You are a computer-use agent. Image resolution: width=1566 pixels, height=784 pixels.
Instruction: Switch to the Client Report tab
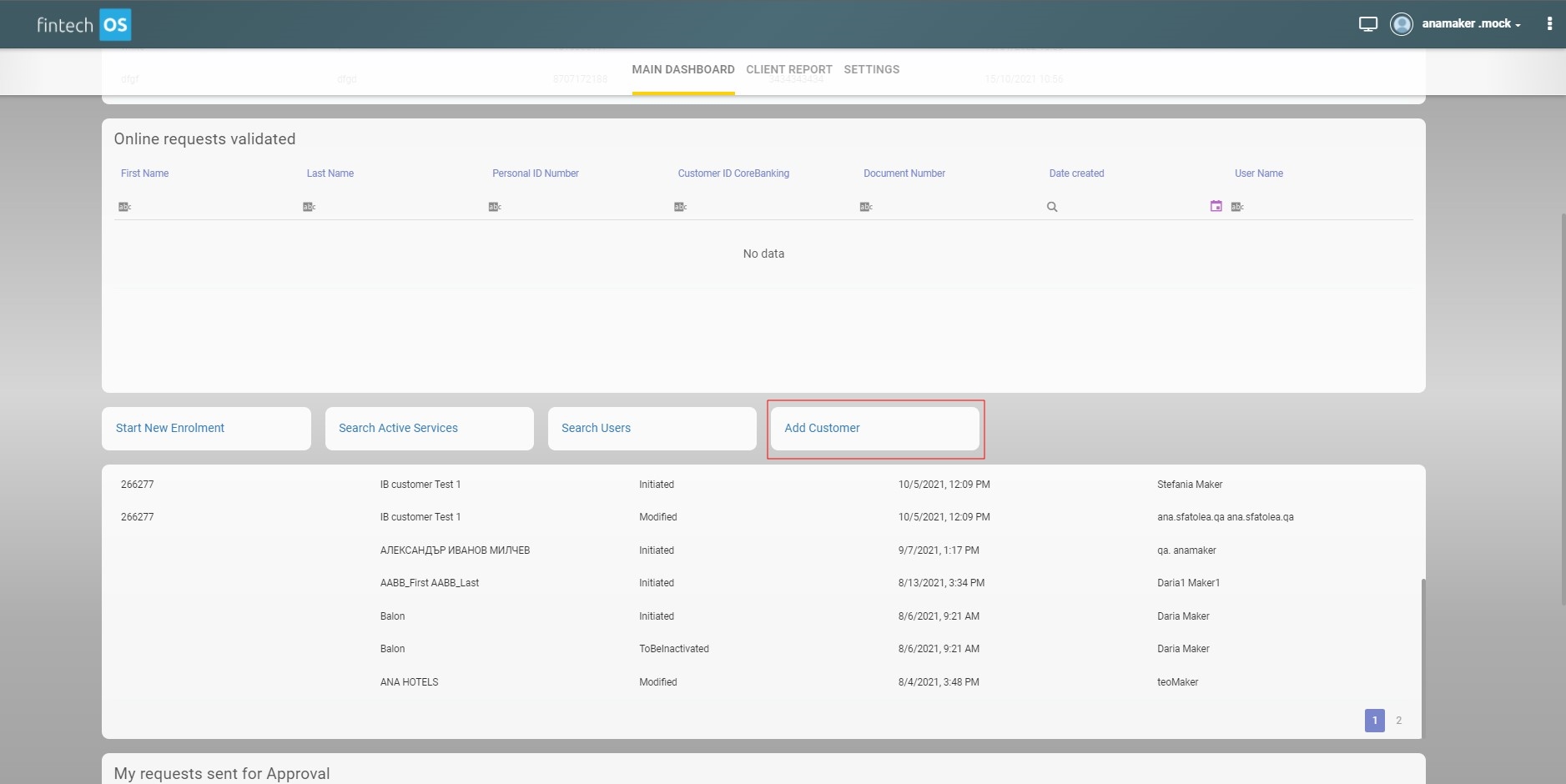(x=788, y=70)
